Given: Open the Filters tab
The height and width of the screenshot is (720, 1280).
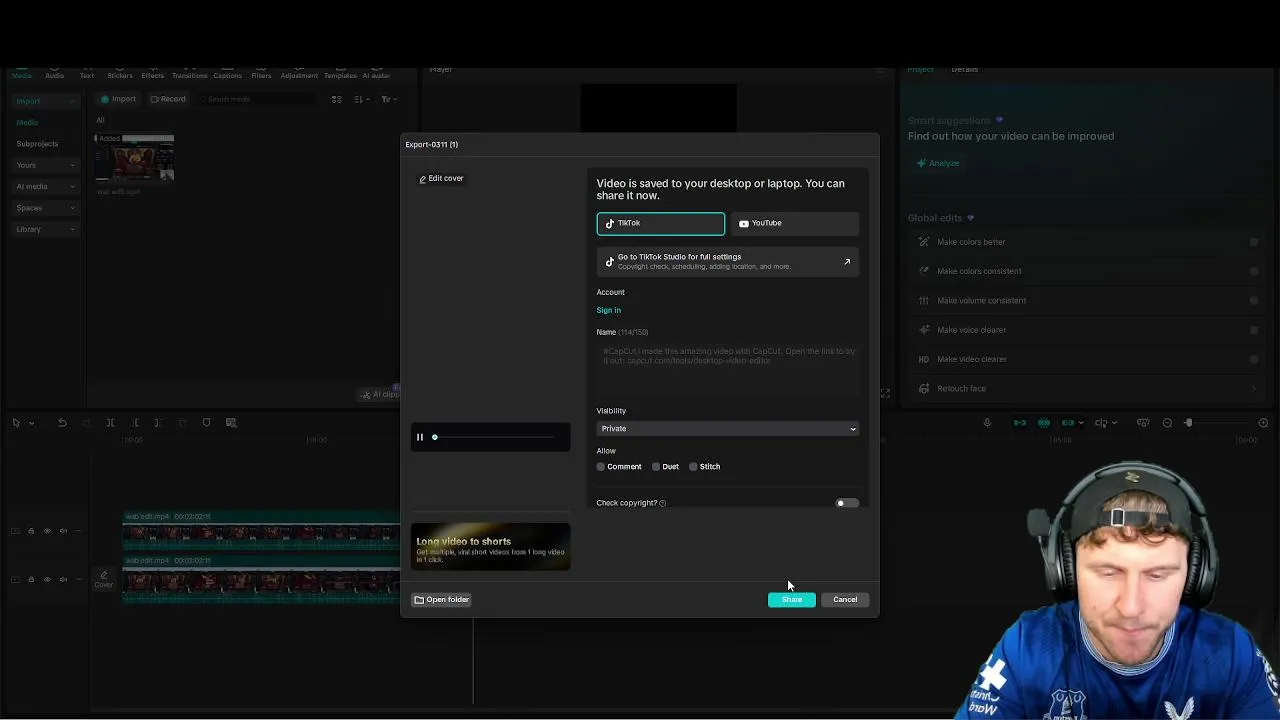Looking at the screenshot, I should coord(261,75).
